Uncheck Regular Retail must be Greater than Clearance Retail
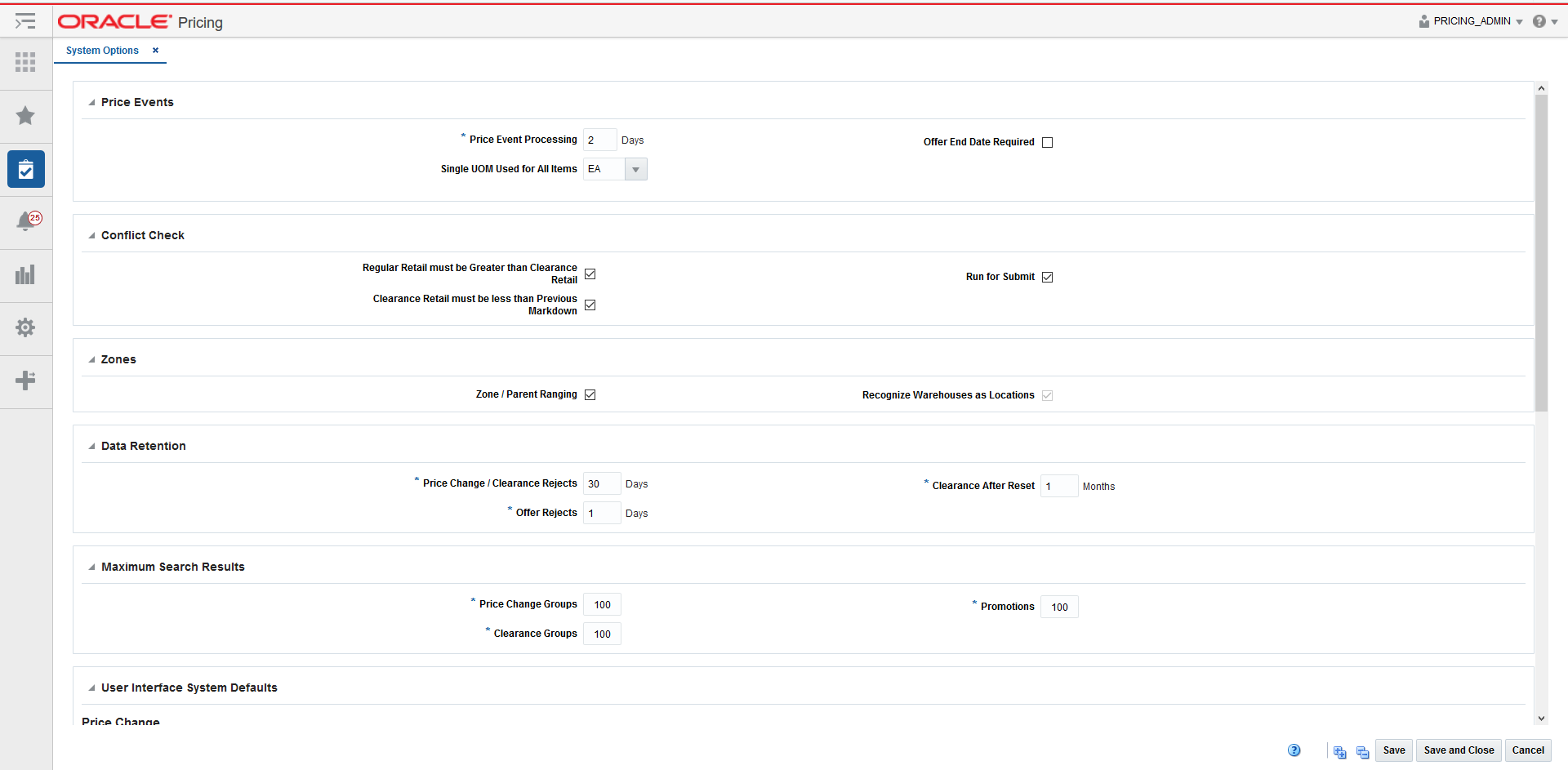Image resolution: width=1568 pixels, height=770 pixels. click(590, 274)
